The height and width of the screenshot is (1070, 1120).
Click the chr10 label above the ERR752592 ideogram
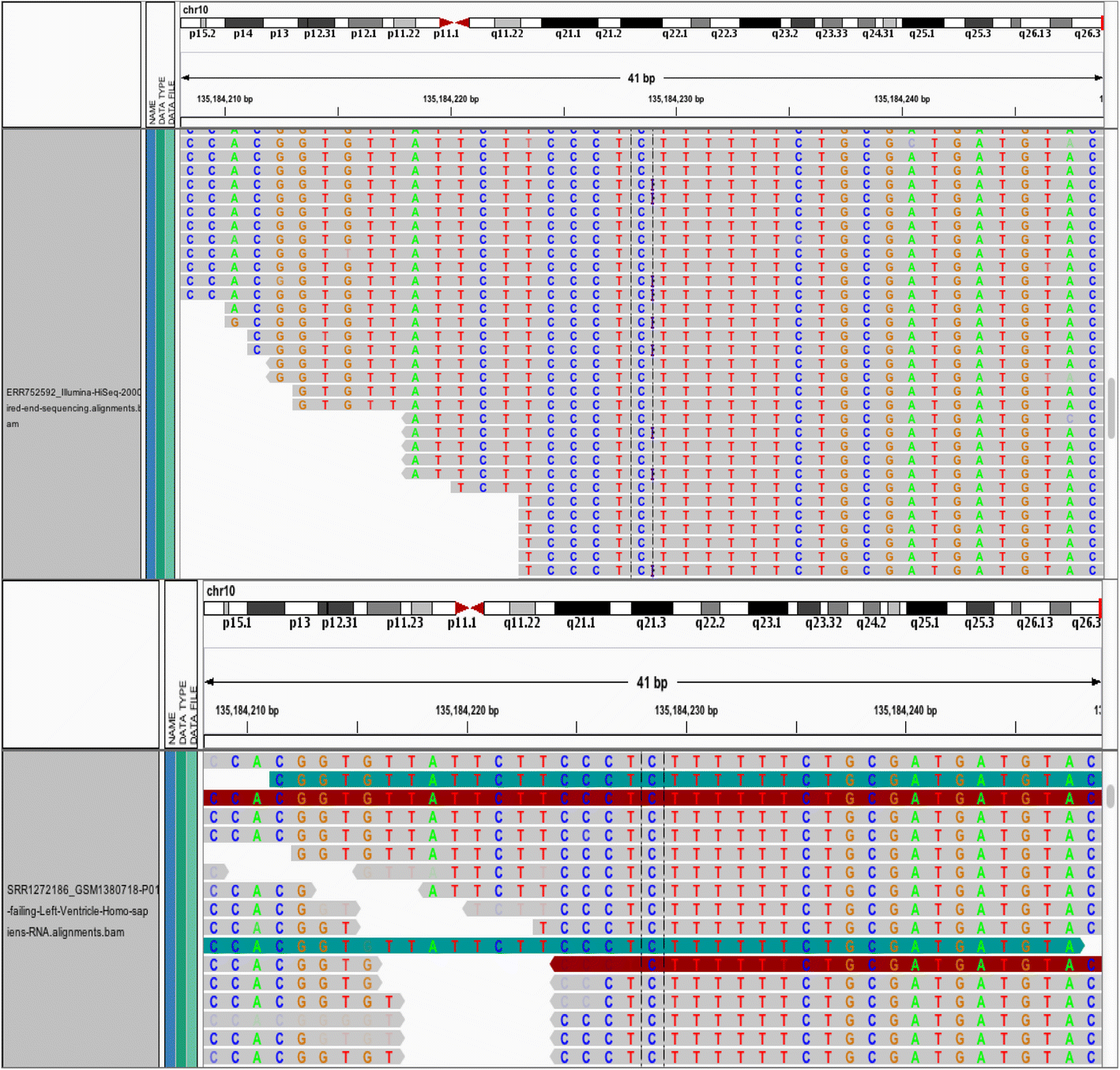click(x=195, y=9)
